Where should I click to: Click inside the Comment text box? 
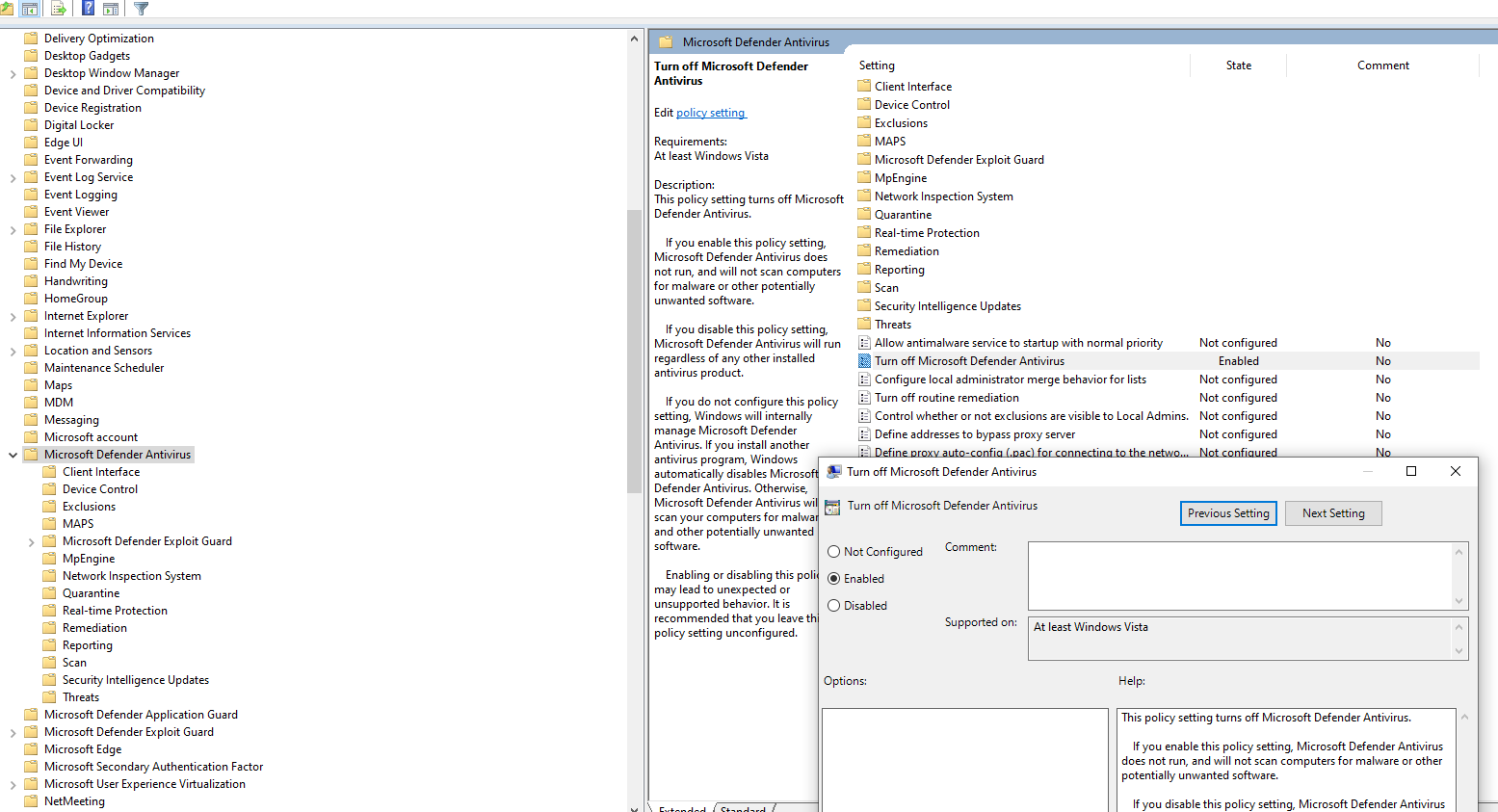1239,575
